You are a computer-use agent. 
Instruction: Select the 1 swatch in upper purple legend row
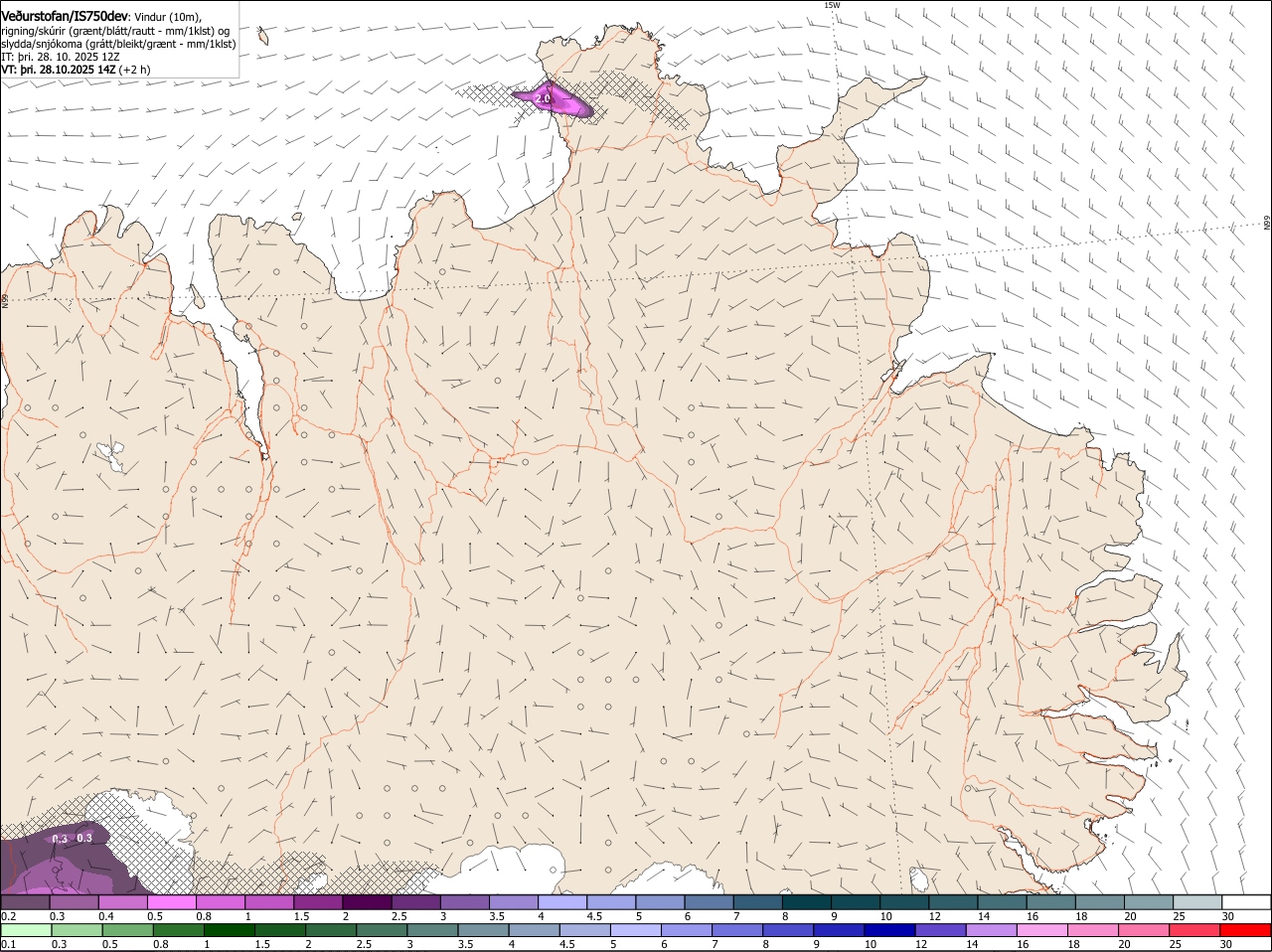click(x=268, y=901)
